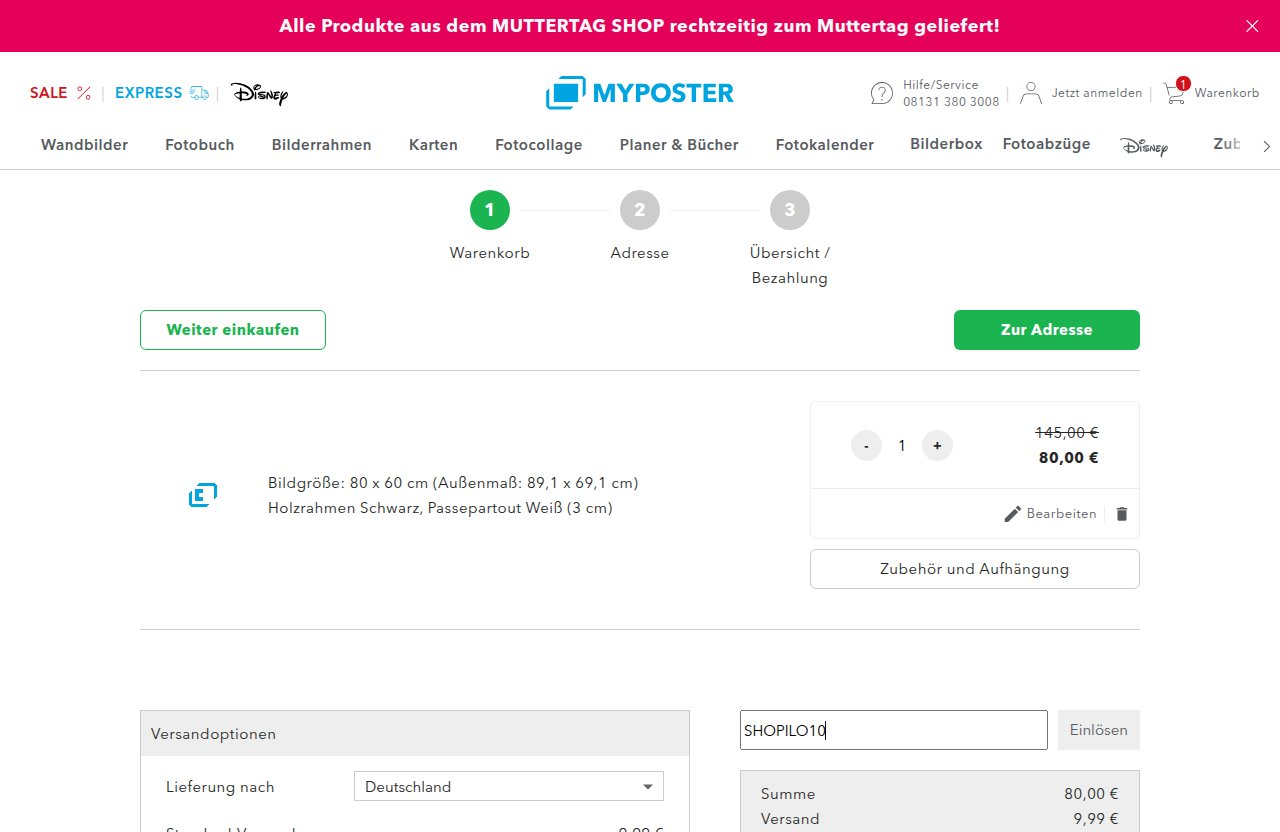The image size is (1280, 832).
Task: Select the Versand 9,99 € row
Action: pyautogui.click(x=940, y=819)
